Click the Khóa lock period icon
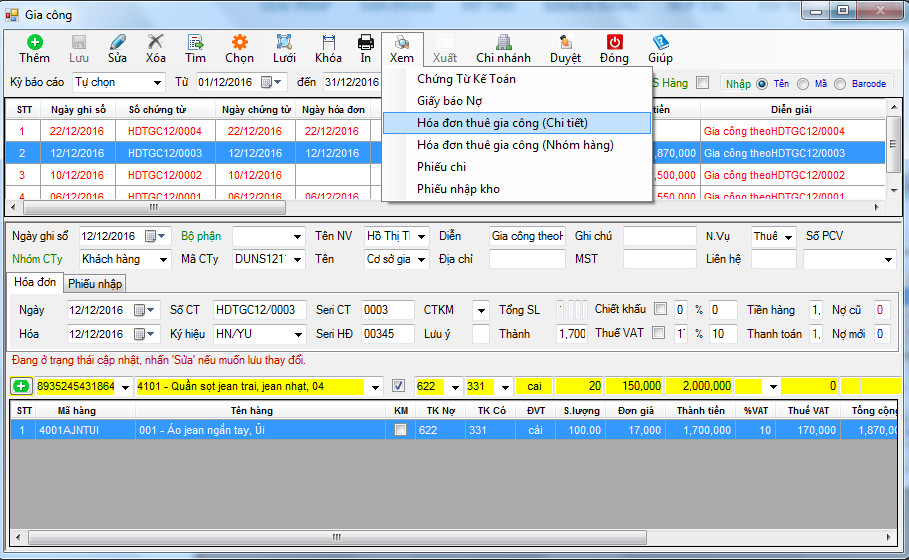909x560 pixels. (328, 42)
